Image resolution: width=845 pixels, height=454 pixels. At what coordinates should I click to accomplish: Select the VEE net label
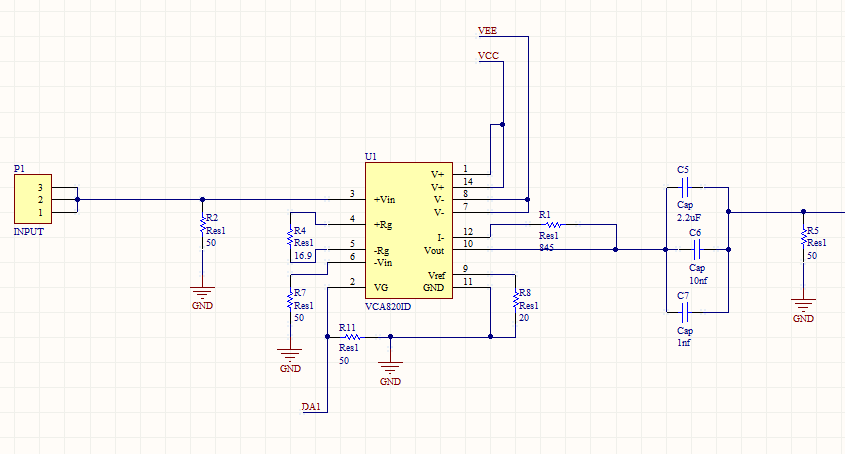487,31
